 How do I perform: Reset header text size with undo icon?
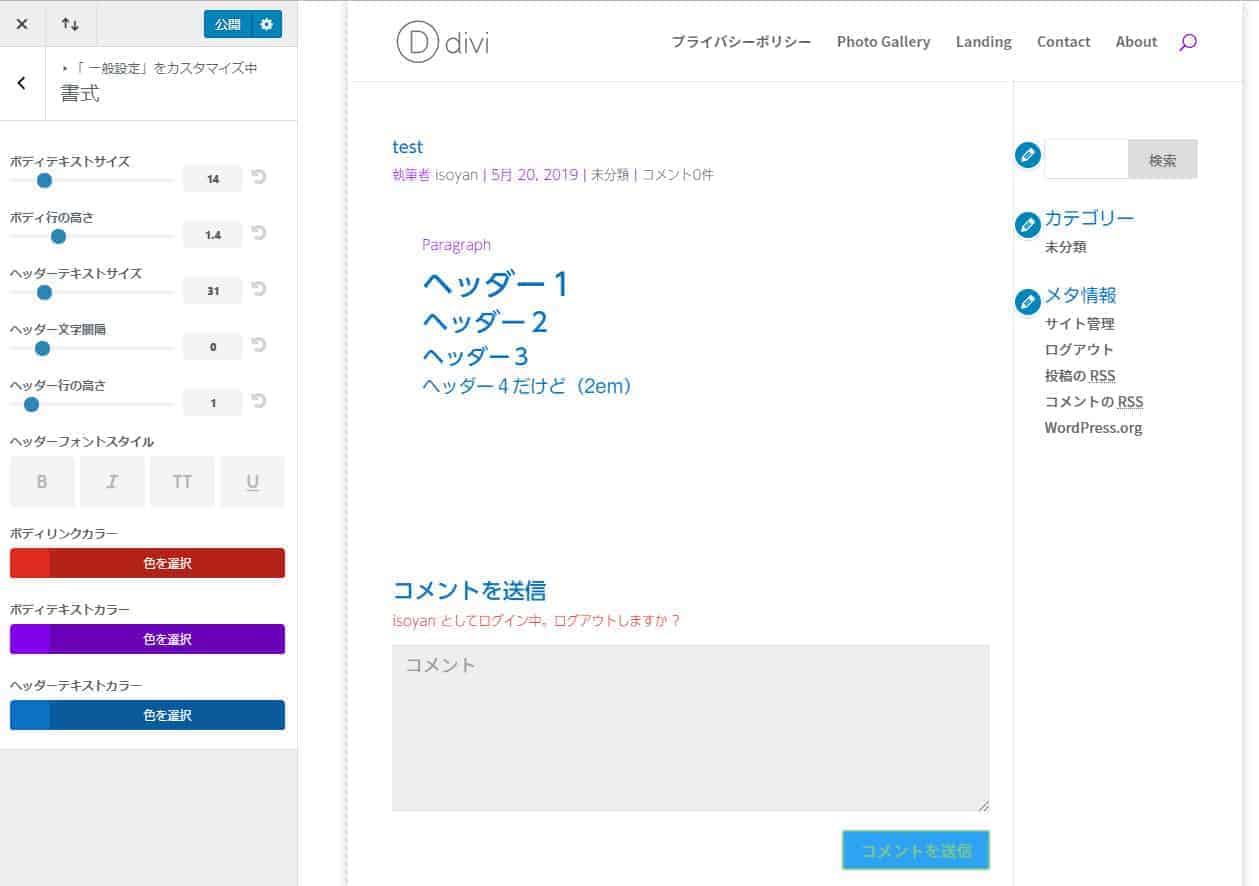(x=259, y=290)
